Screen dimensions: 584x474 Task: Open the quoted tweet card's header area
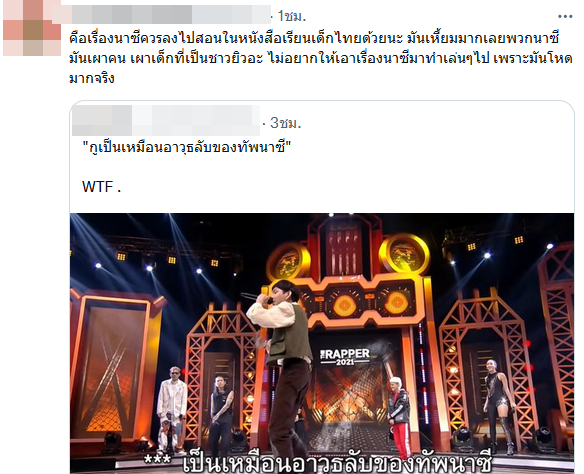(x=322, y=122)
